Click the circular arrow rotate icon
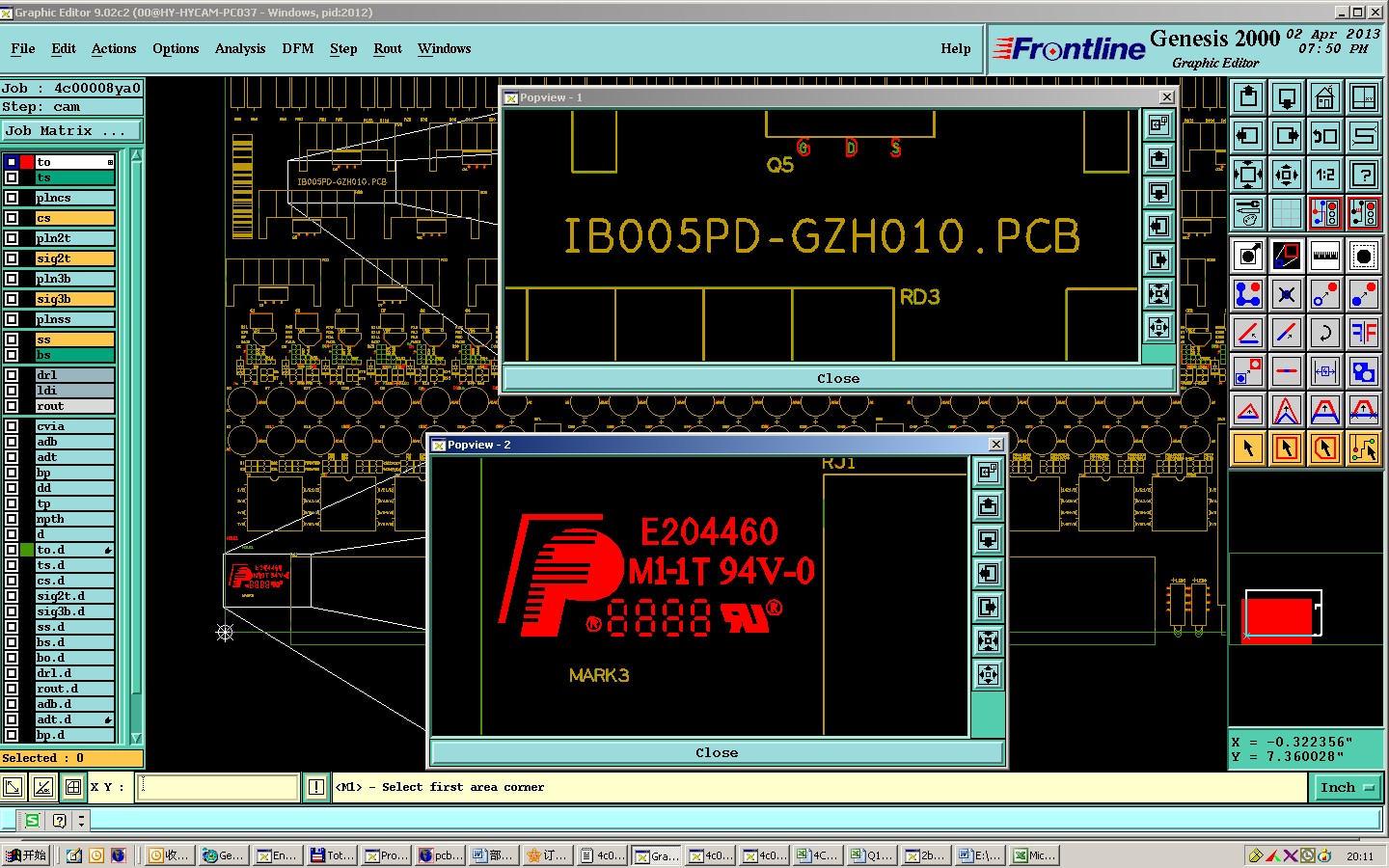Screen dimensions: 1389x868 point(1325,333)
